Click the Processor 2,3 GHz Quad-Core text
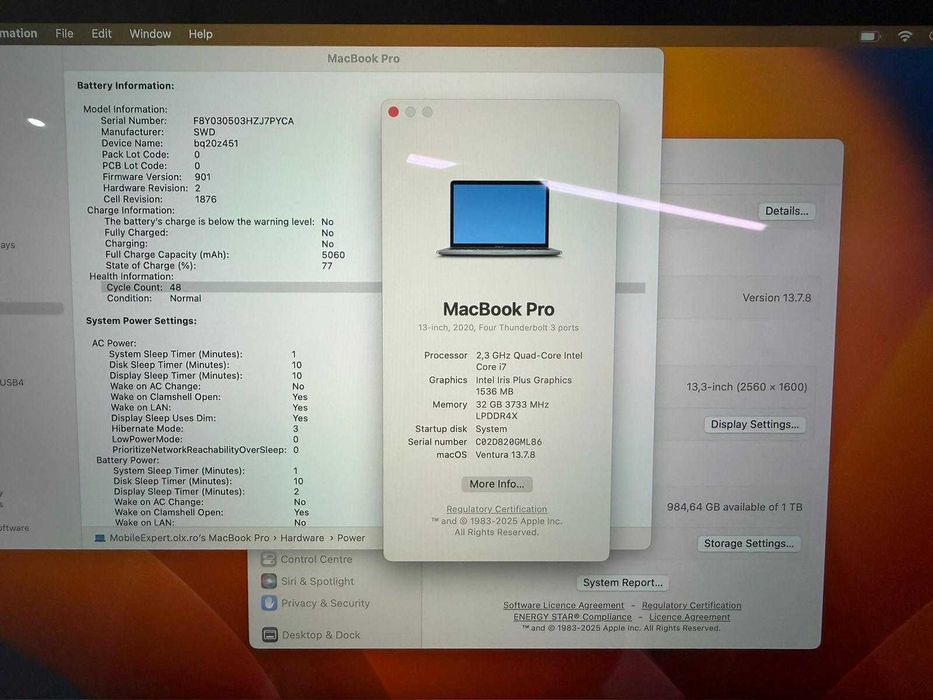 click(x=529, y=361)
